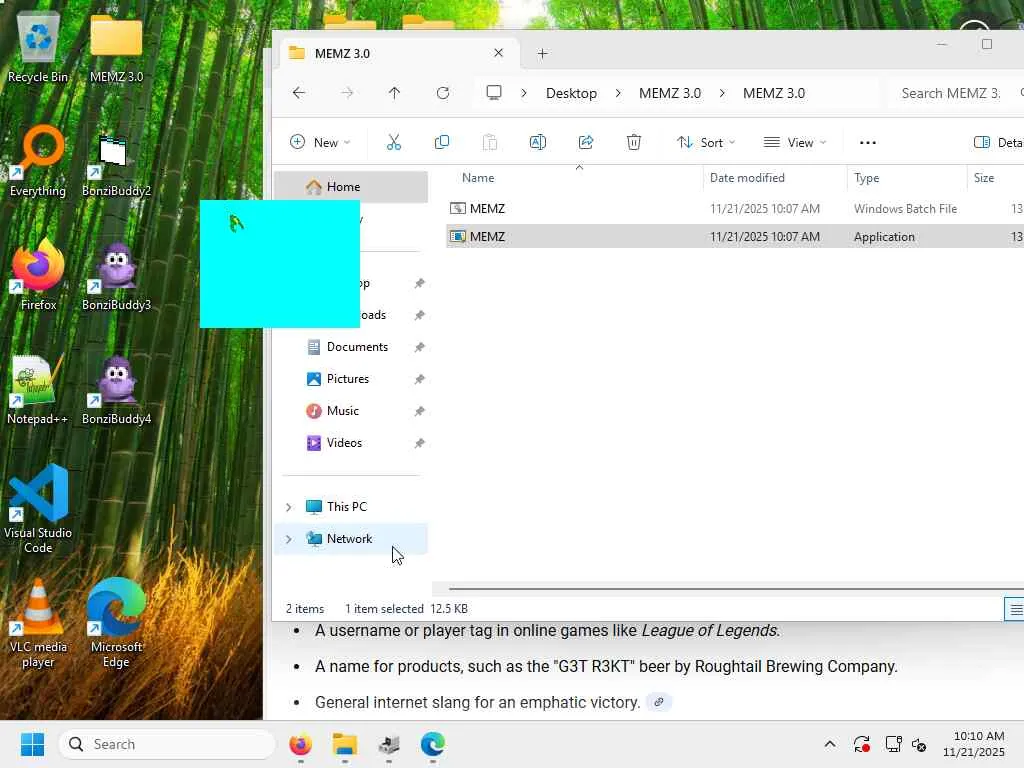Viewport: 1024px width, 768px height.
Task: Show hidden system tray icons
Action: point(830,744)
